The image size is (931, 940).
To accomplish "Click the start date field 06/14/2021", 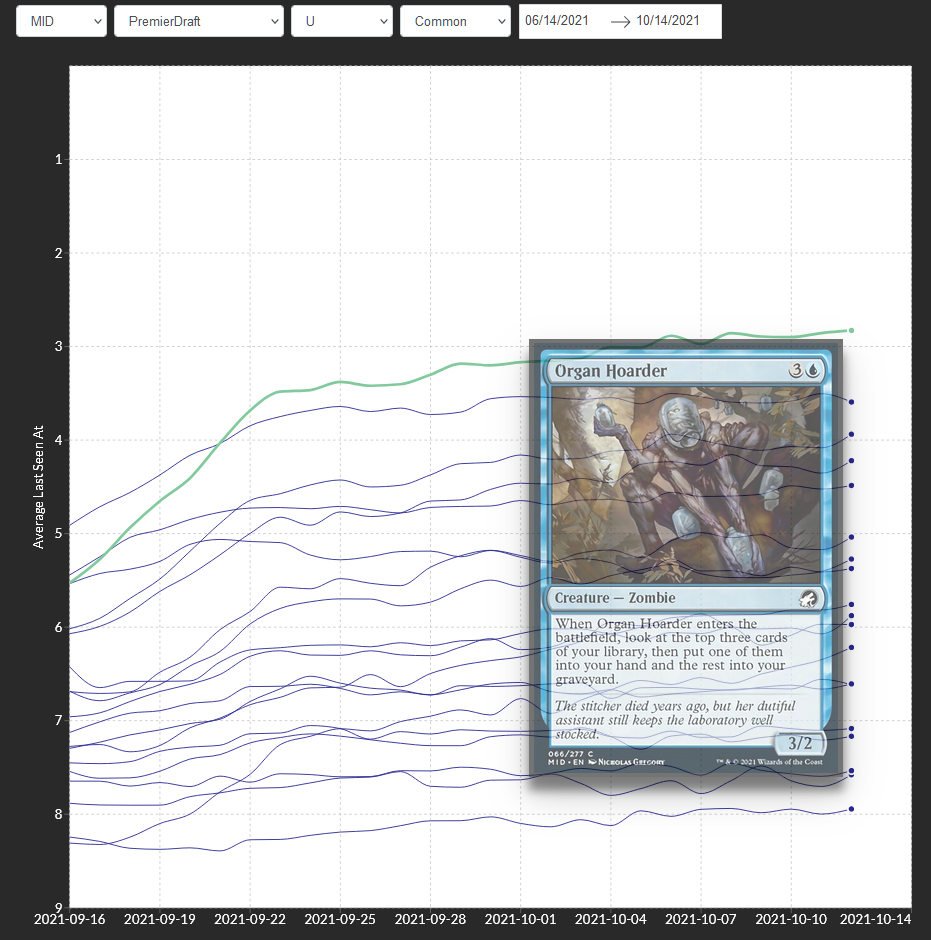I will 557,20.
